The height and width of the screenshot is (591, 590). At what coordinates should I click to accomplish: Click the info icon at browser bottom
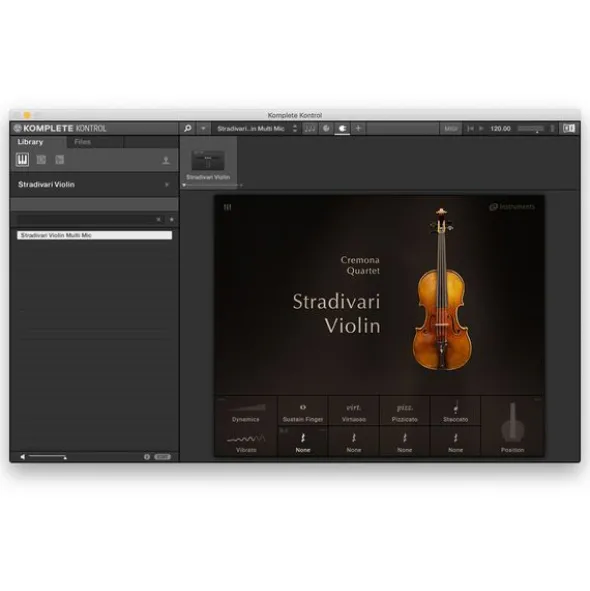(x=147, y=457)
